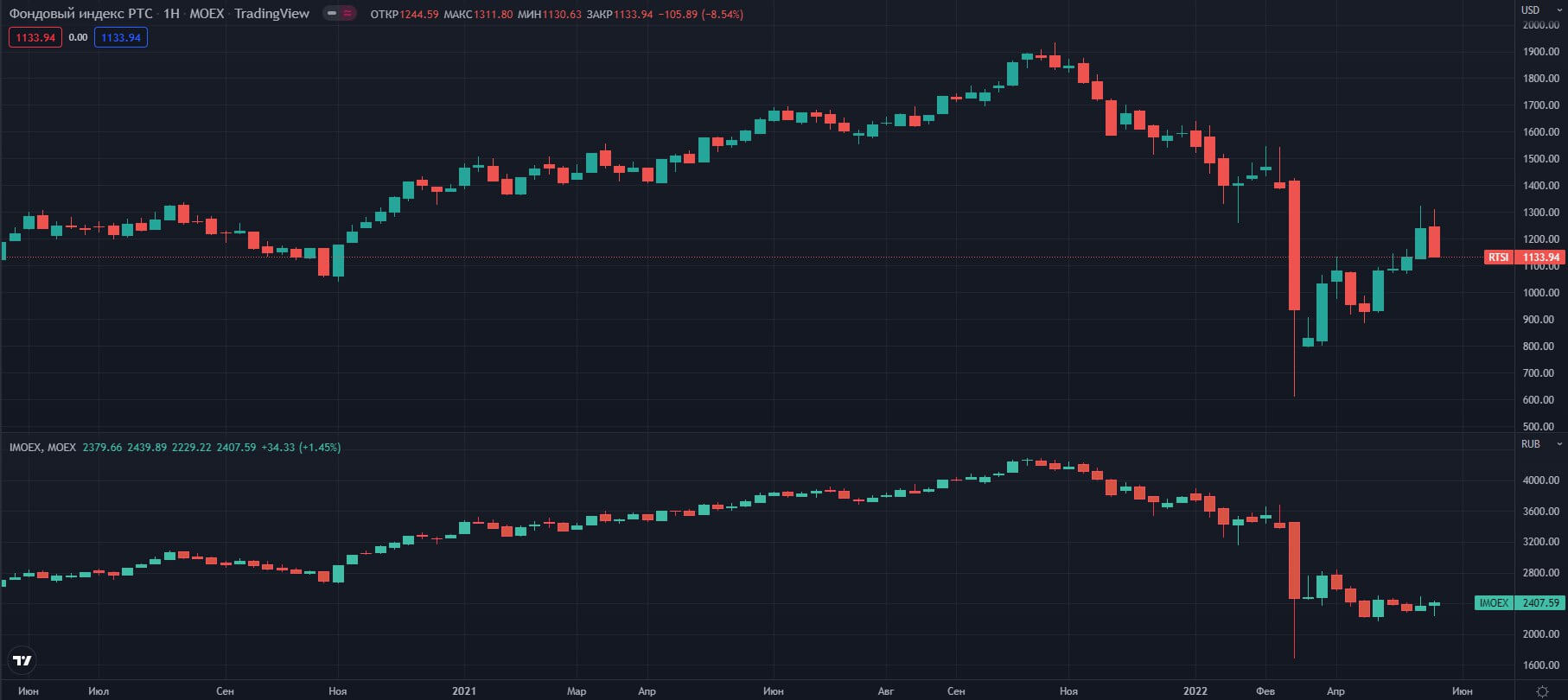This screenshot has width=1568, height=700.
Task: Click the МАКС 1311.80 high value
Action: (x=478, y=15)
